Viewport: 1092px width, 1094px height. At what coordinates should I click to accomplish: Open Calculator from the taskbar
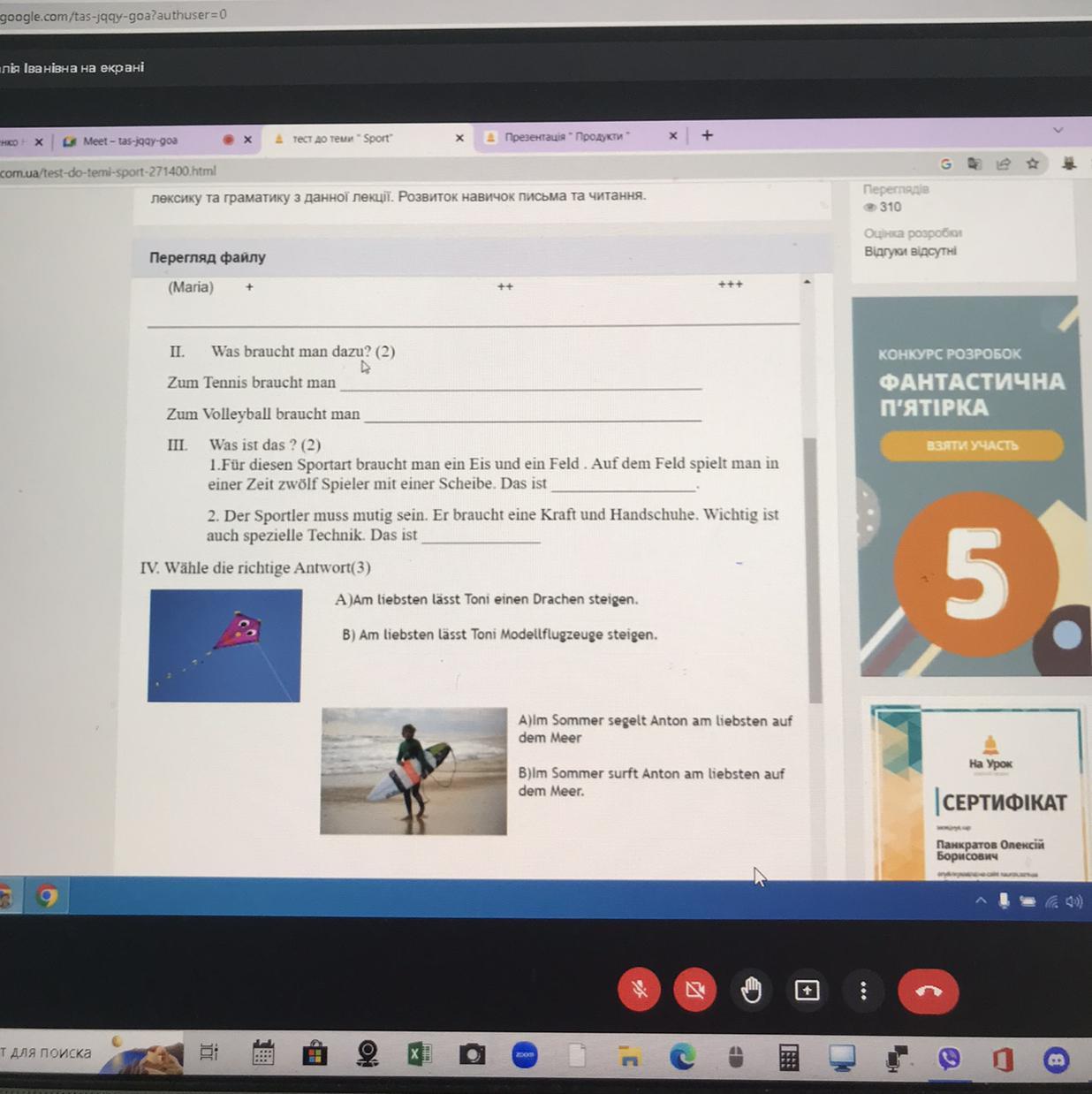789,1057
